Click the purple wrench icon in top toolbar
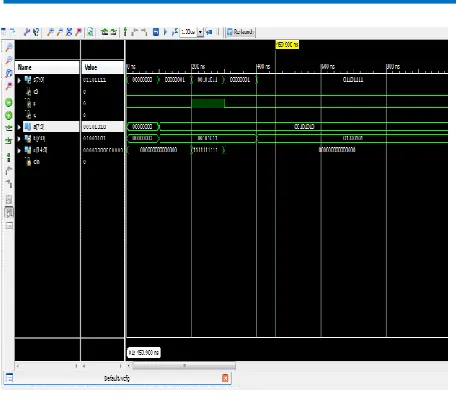The width and height of the screenshot is (456, 398). pyautogui.click(x=27, y=32)
